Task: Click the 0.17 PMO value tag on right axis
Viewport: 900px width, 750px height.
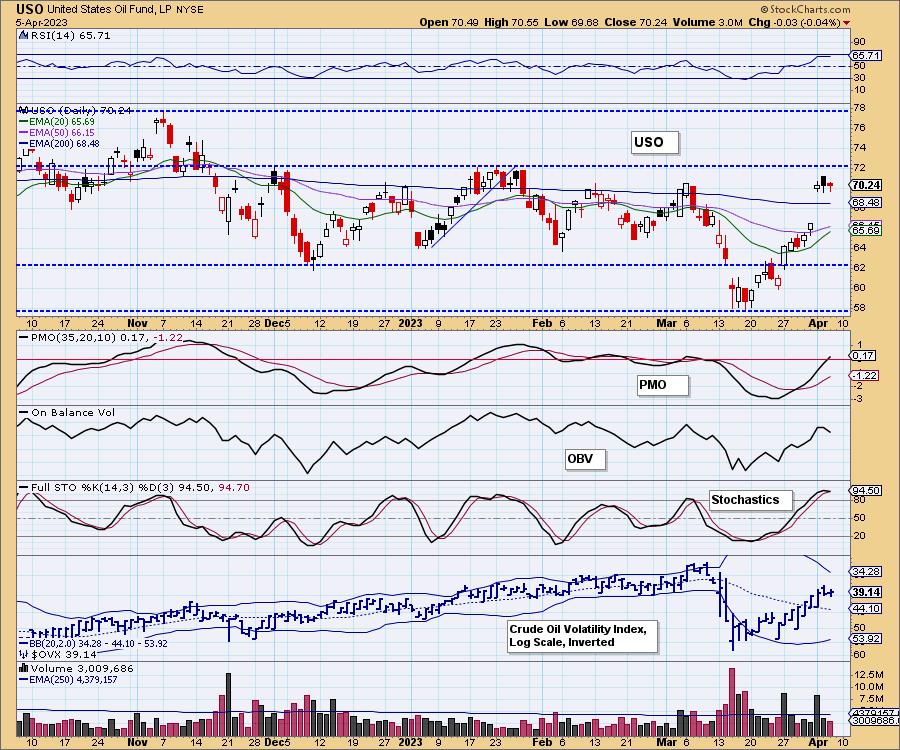Action: (862, 356)
